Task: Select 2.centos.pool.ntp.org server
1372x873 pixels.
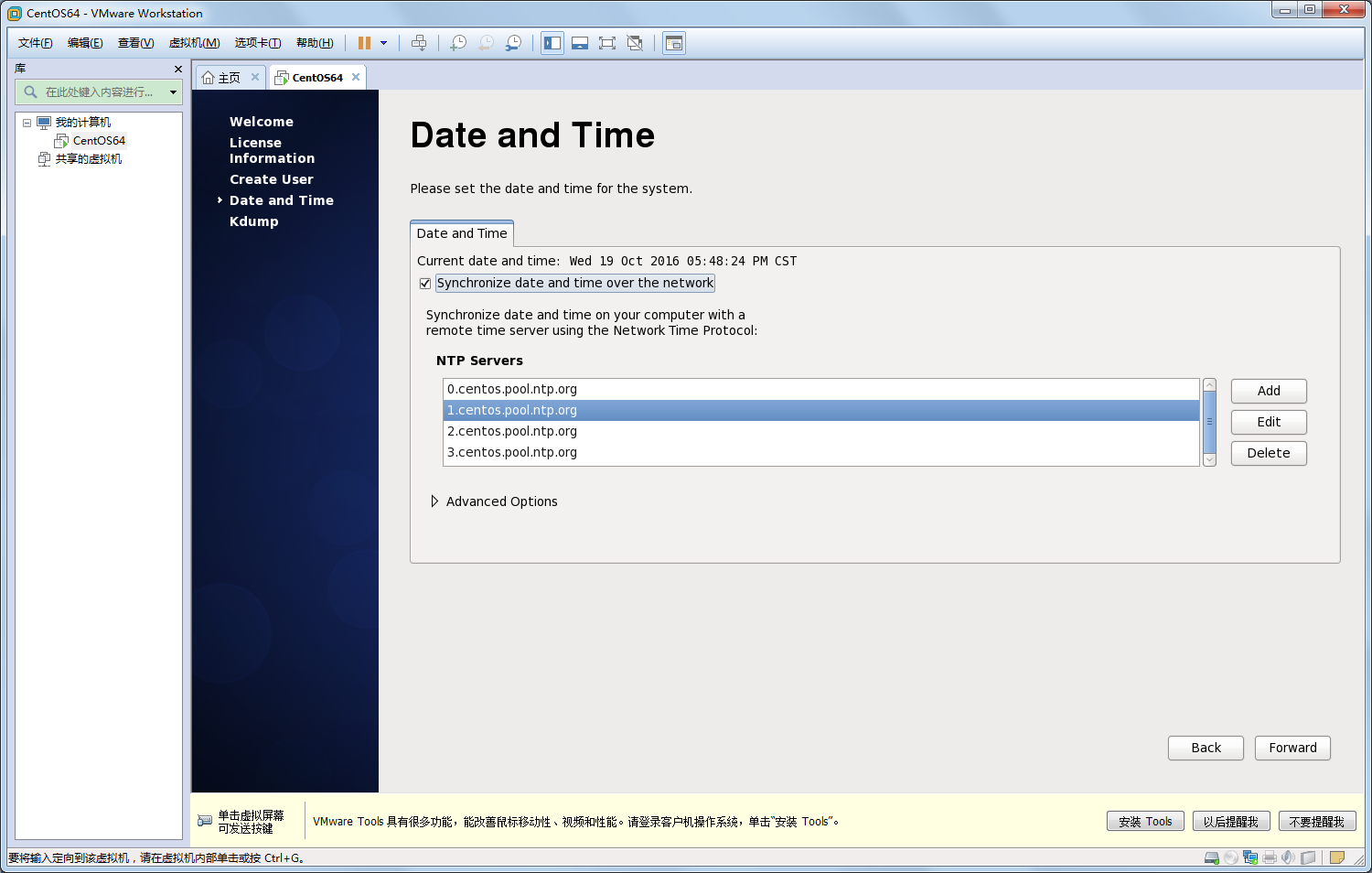Action: tap(821, 431)
